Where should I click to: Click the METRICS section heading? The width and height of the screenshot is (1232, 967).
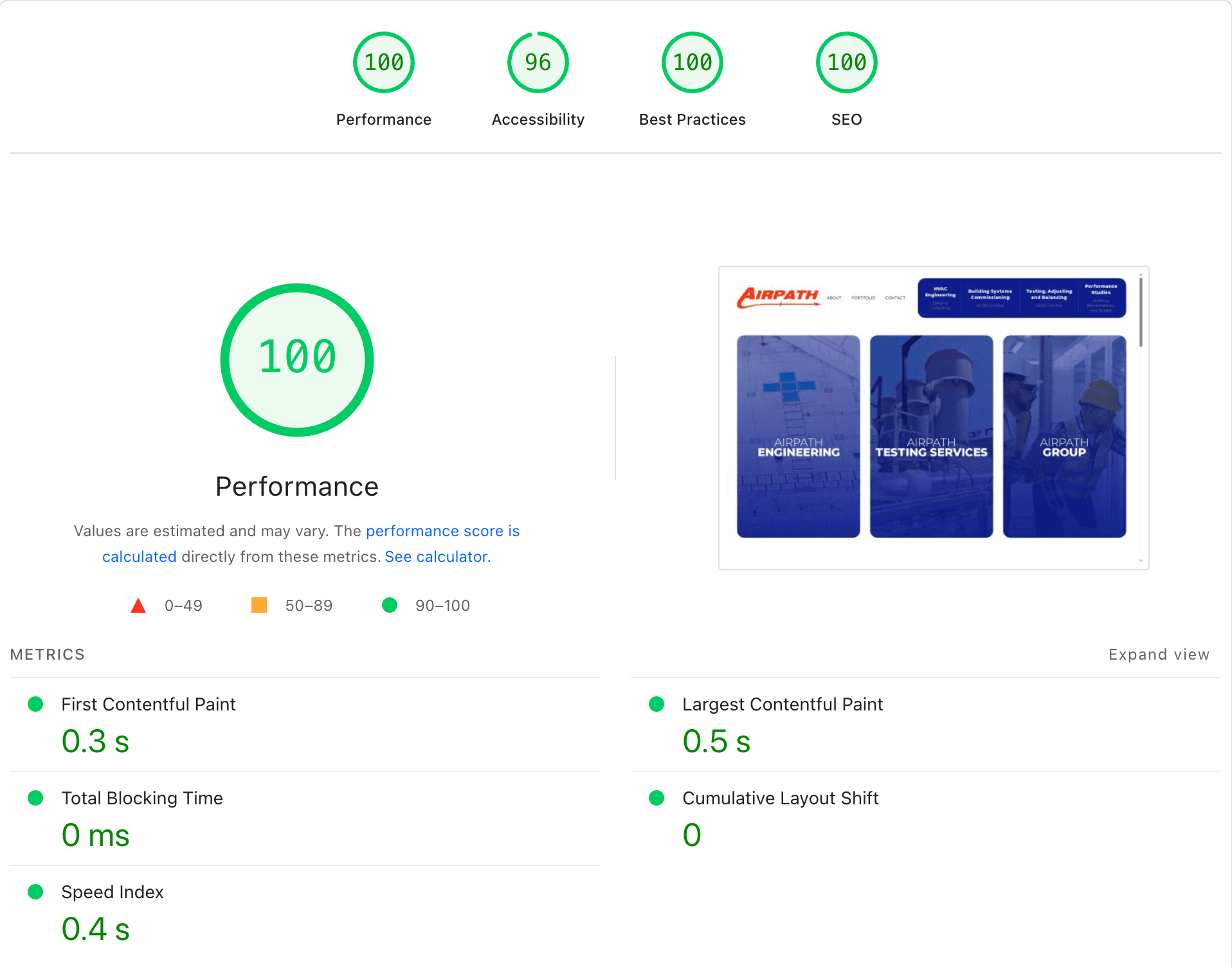[x=48, y=655]
